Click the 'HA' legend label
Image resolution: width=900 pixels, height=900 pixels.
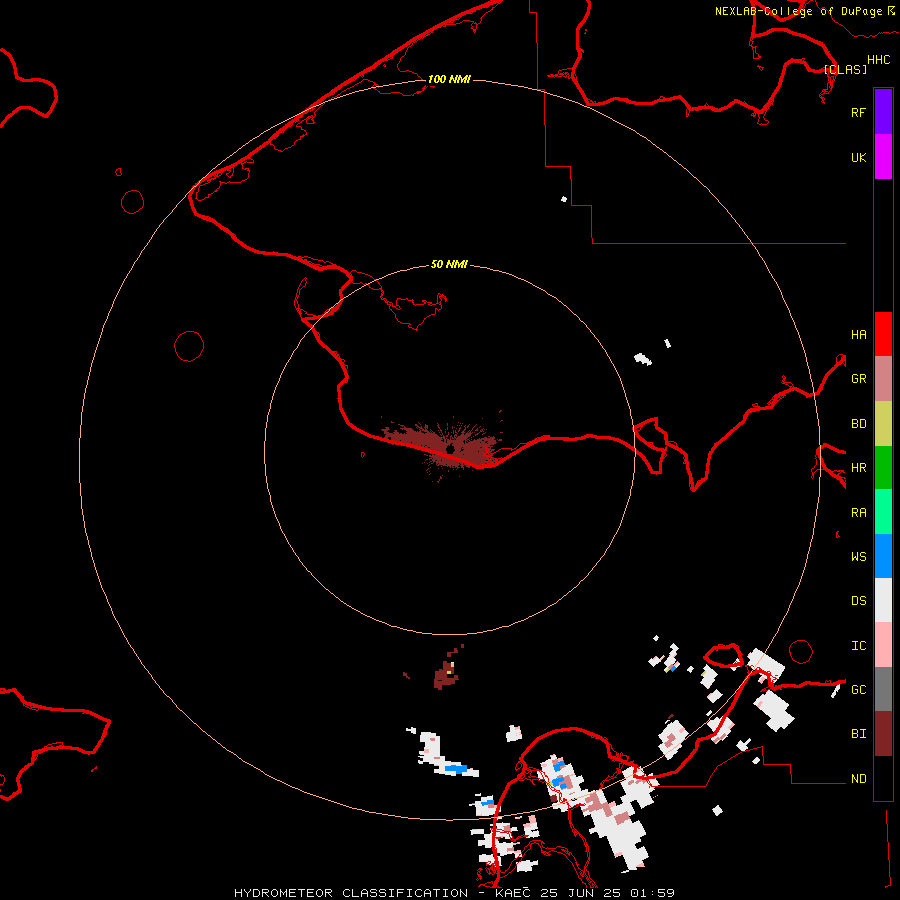[x=859, y=335]
